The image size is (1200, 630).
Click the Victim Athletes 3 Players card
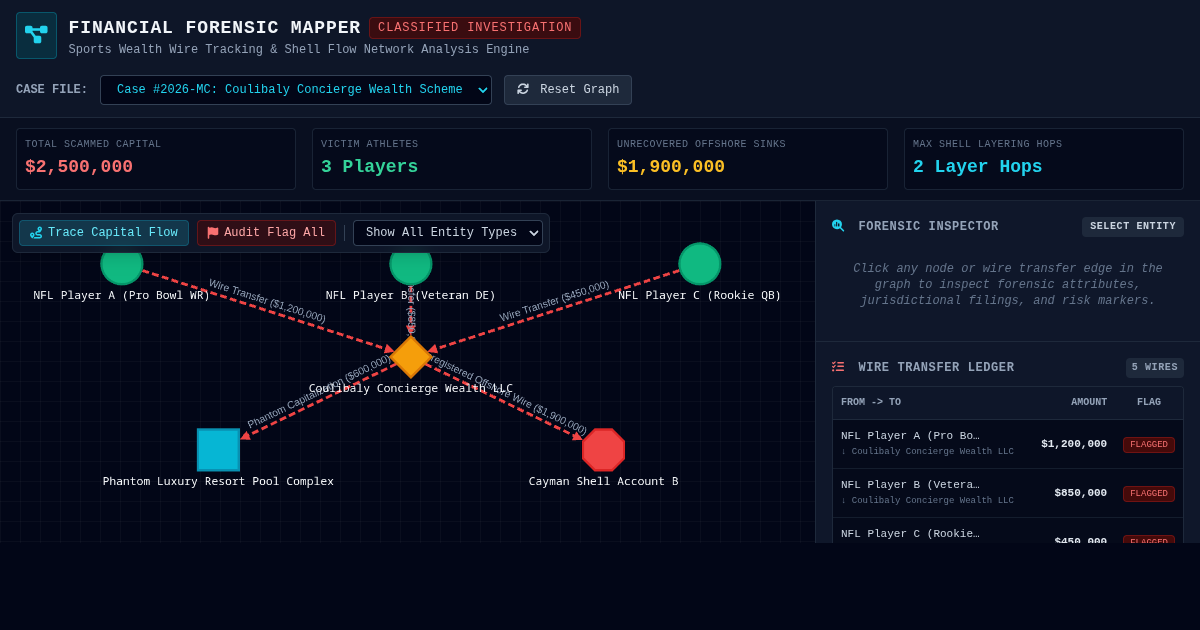click(x=452, y=159)
